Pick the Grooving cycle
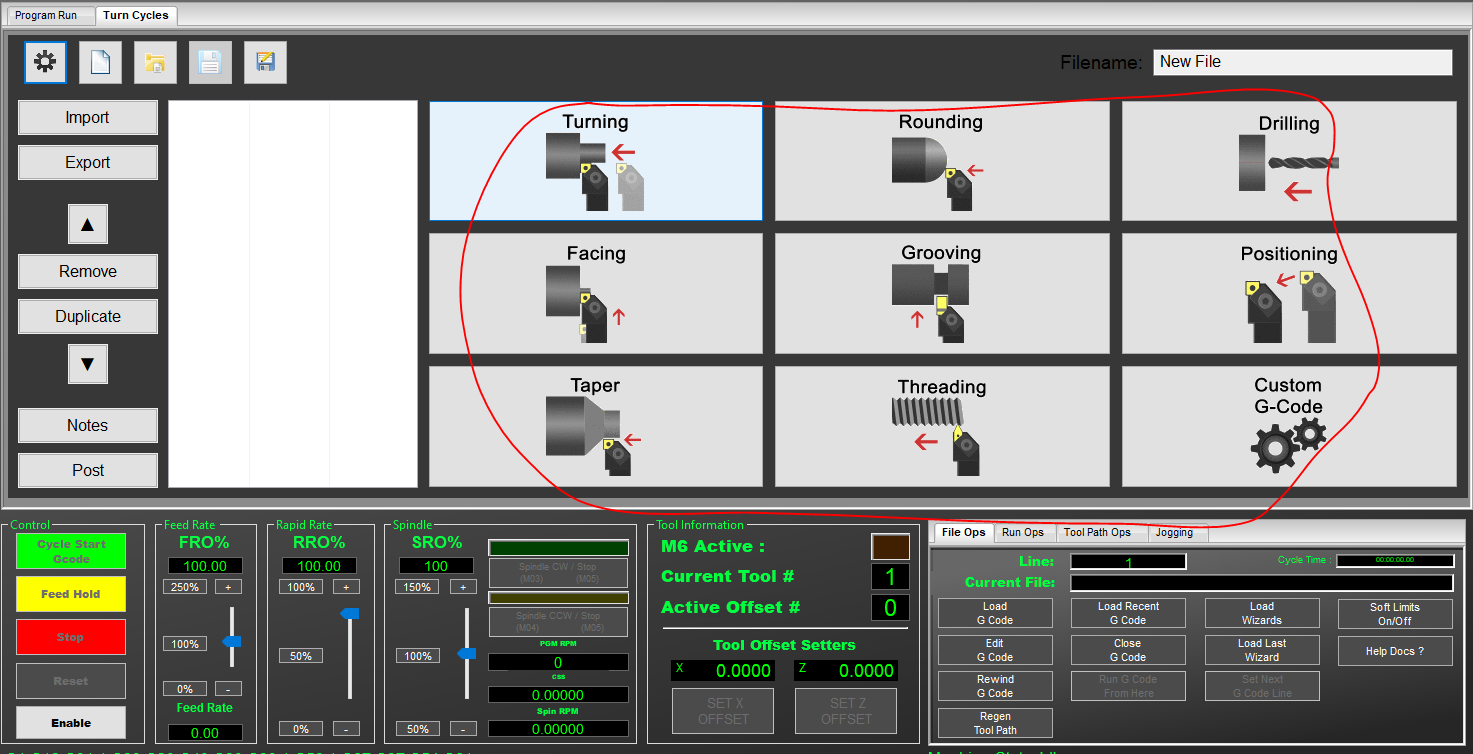 click(x=942, y=294)
